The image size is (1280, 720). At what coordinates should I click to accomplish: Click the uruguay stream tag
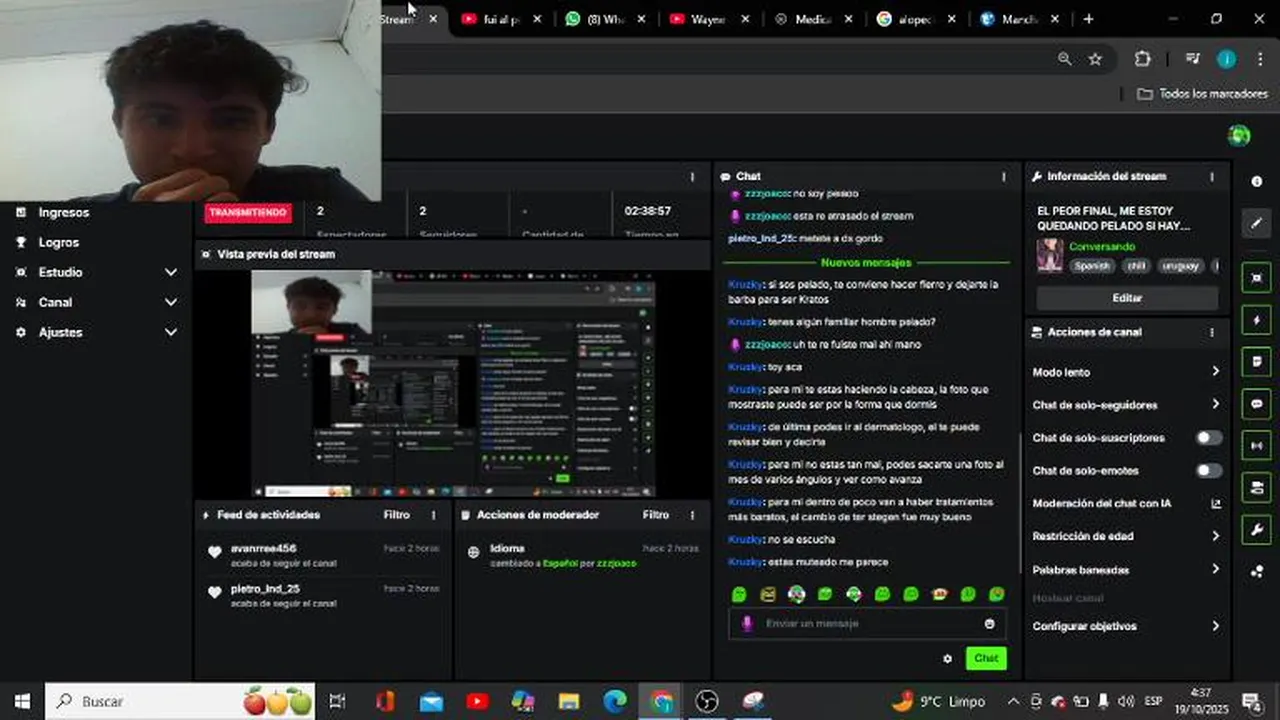tap(1181, 266)
